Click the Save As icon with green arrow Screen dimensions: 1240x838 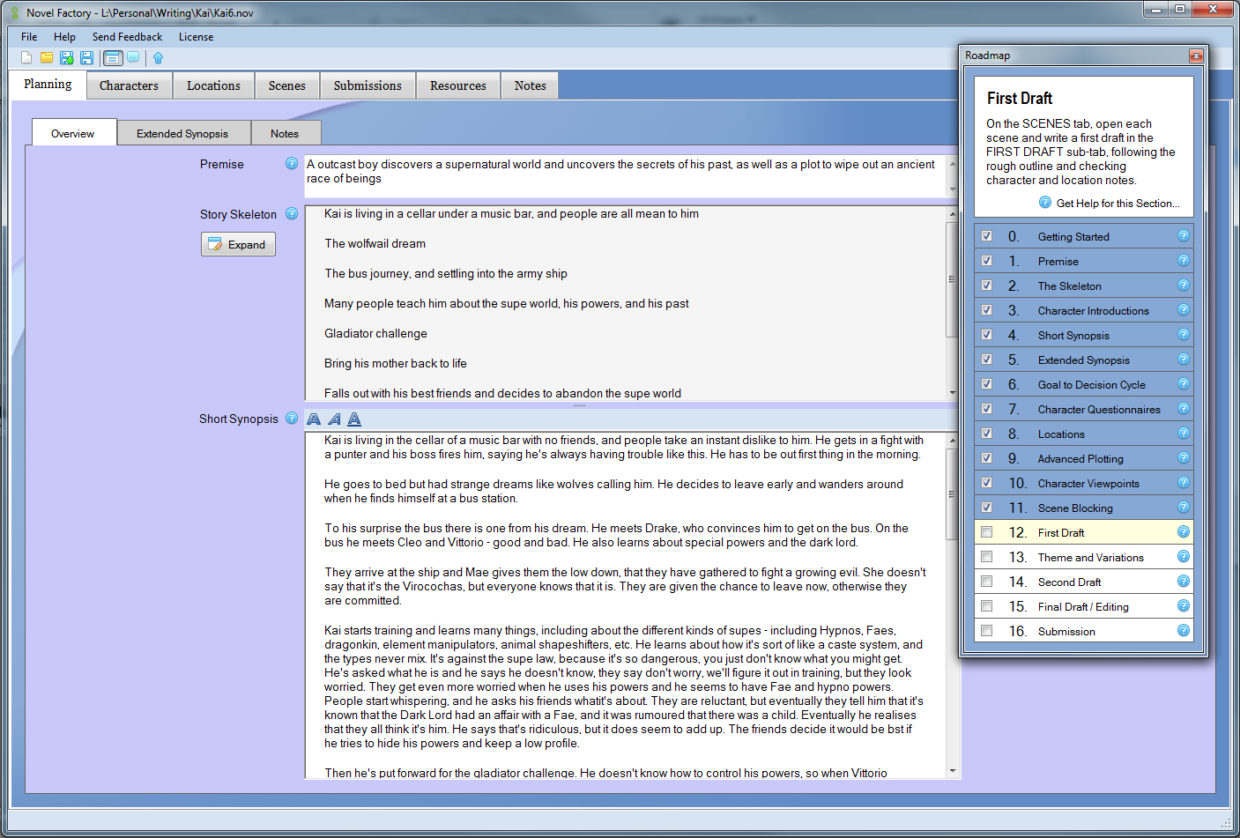click(x=66, y=58)
